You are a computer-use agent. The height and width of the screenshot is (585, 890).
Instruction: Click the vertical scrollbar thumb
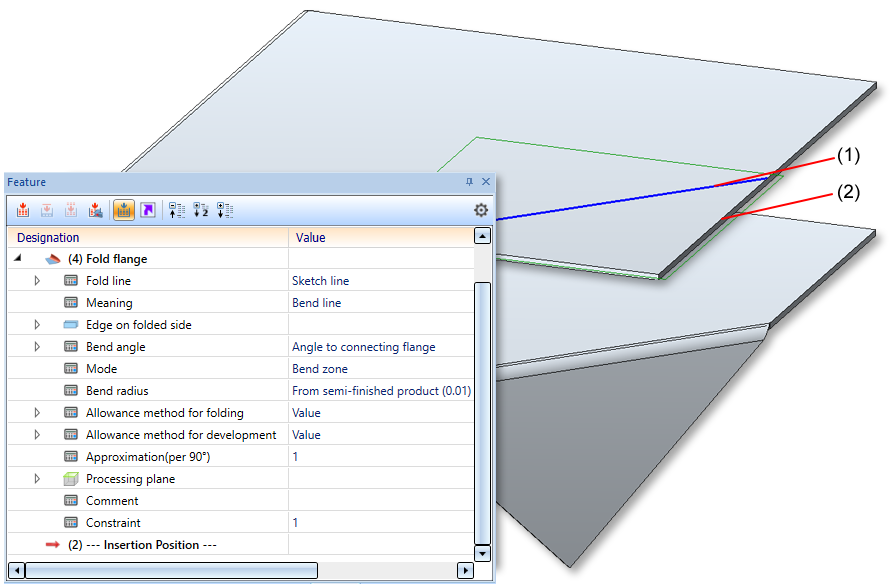pos(482,413)
